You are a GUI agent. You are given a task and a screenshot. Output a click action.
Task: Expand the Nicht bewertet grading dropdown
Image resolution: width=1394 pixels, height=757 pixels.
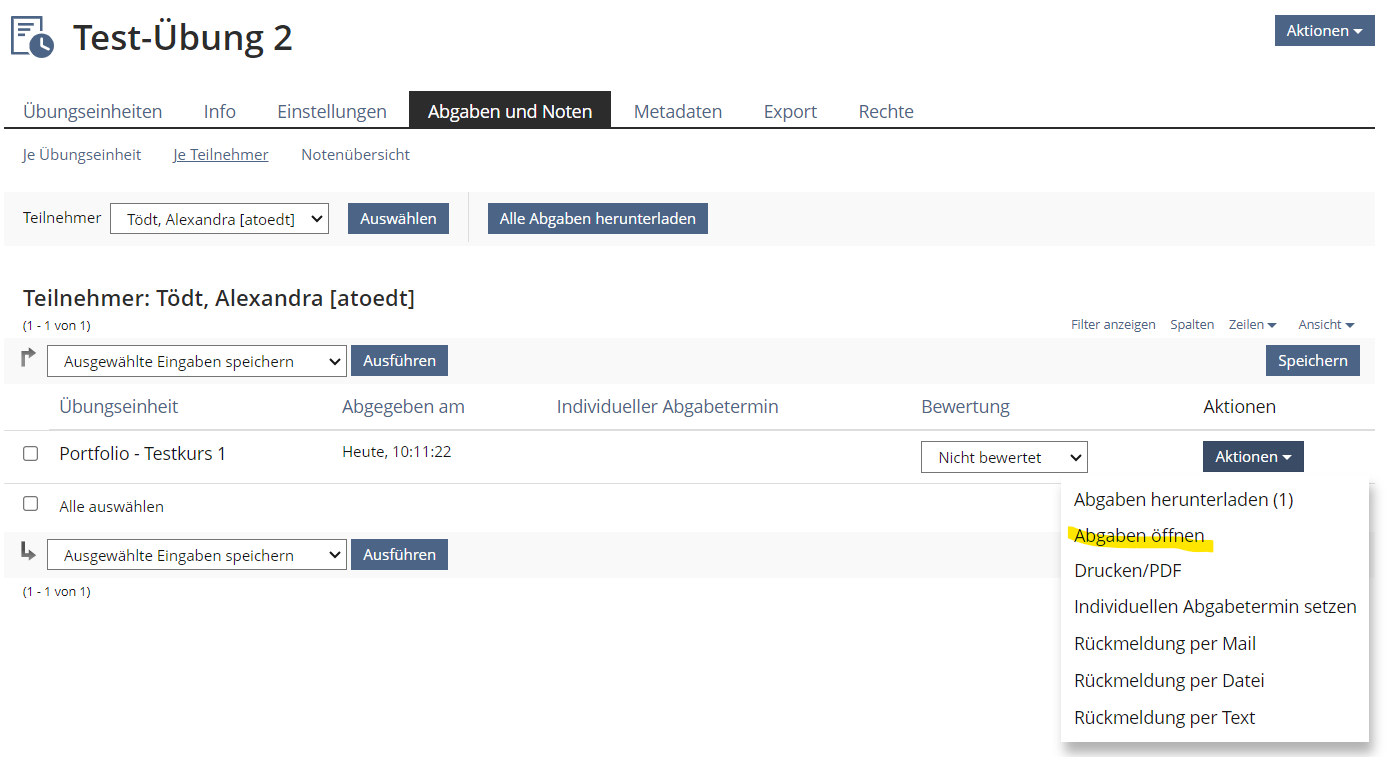coord(1003,457)
